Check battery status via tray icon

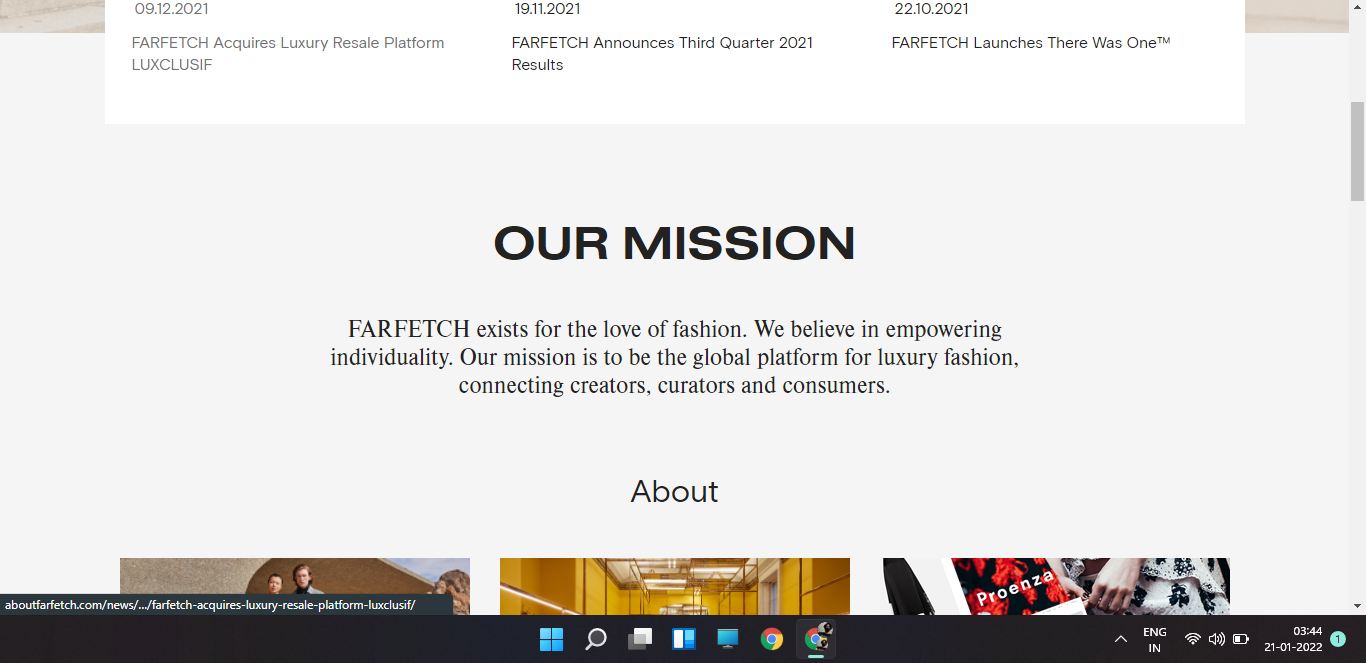1240,639
